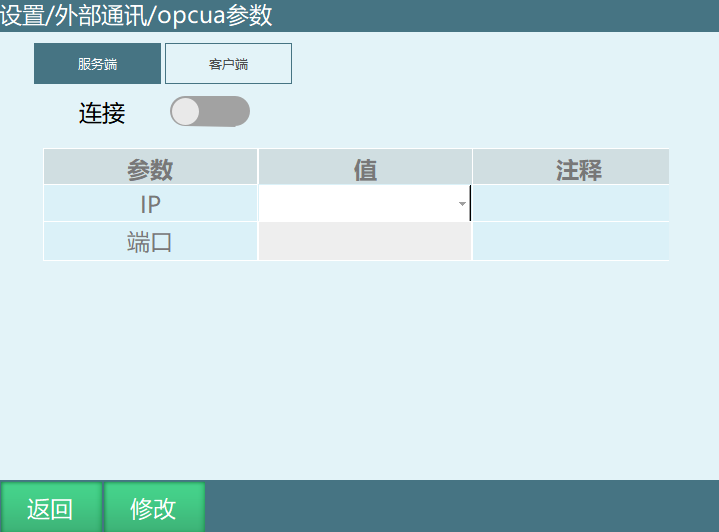The width and height of the screenshot is (719, 532).
Task: Select the IP parameter name cell
Action: [150, 204]
